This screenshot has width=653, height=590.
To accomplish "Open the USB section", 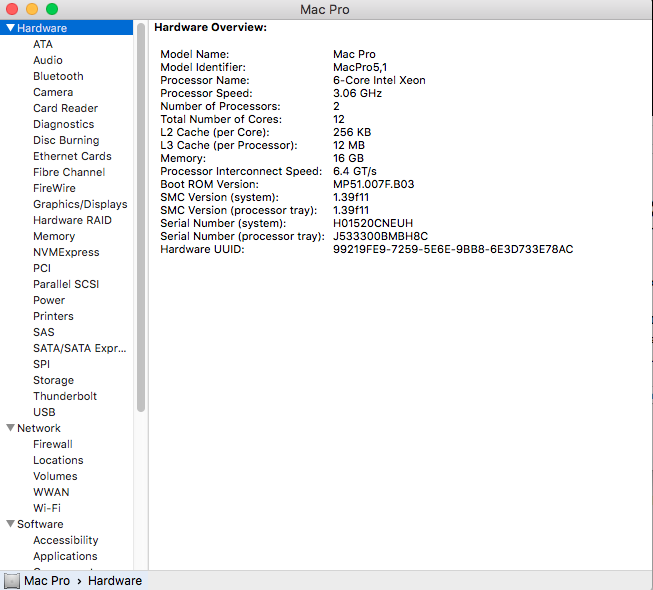I will [x=44, y=412].
